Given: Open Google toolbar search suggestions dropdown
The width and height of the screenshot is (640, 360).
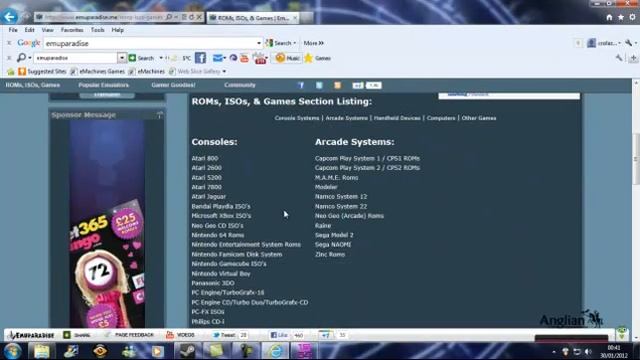Looking at the screenshot, I should pyautogui.click(x=259, y=43).
